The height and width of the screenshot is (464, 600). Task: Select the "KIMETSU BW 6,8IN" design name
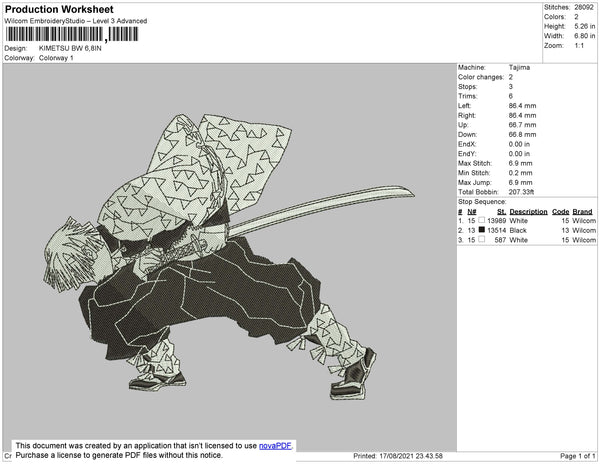[x=70, y=49]
